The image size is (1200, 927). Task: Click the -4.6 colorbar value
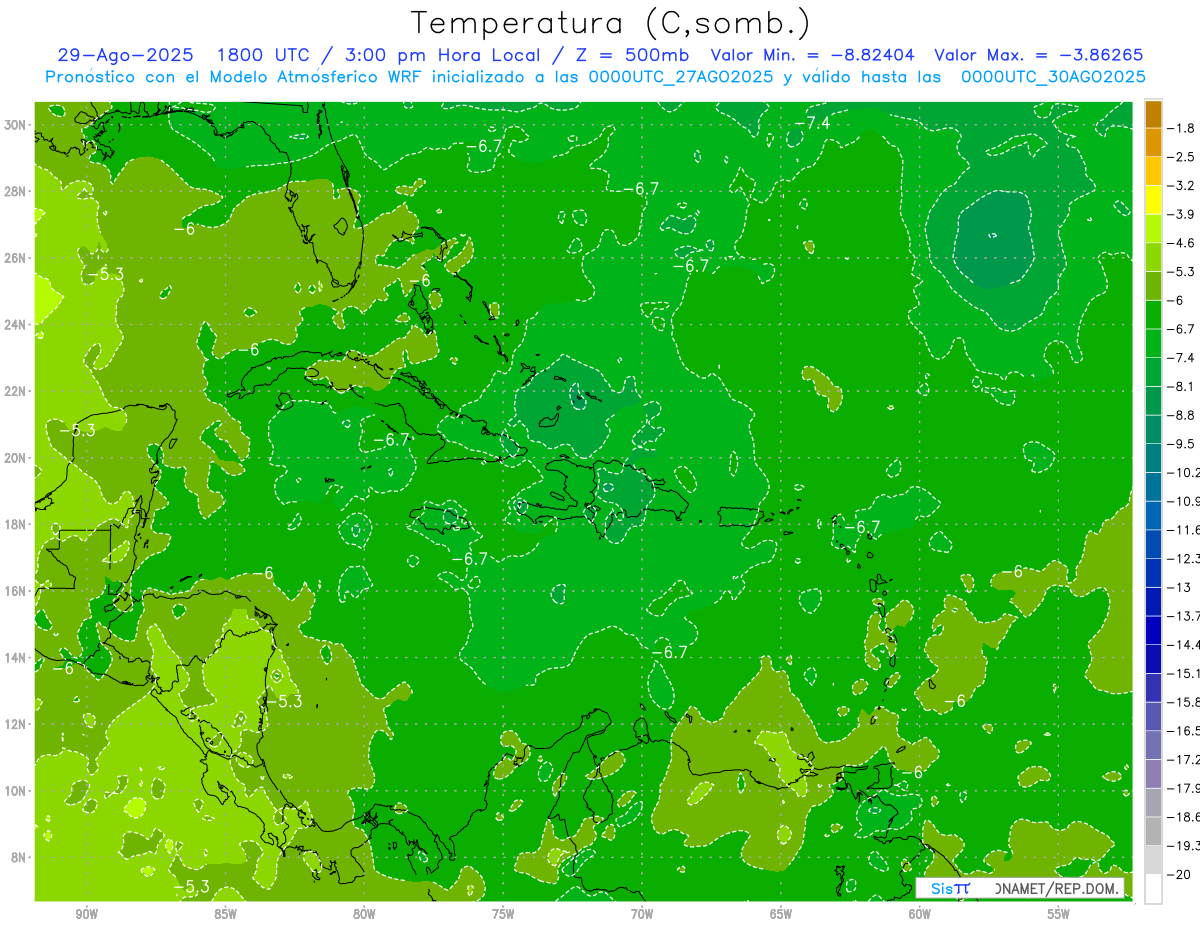point(1182,243)
